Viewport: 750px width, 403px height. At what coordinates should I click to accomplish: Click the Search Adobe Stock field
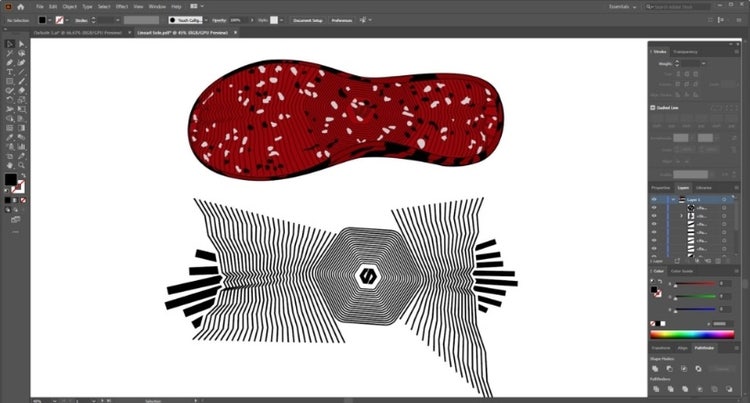[677, 7]
